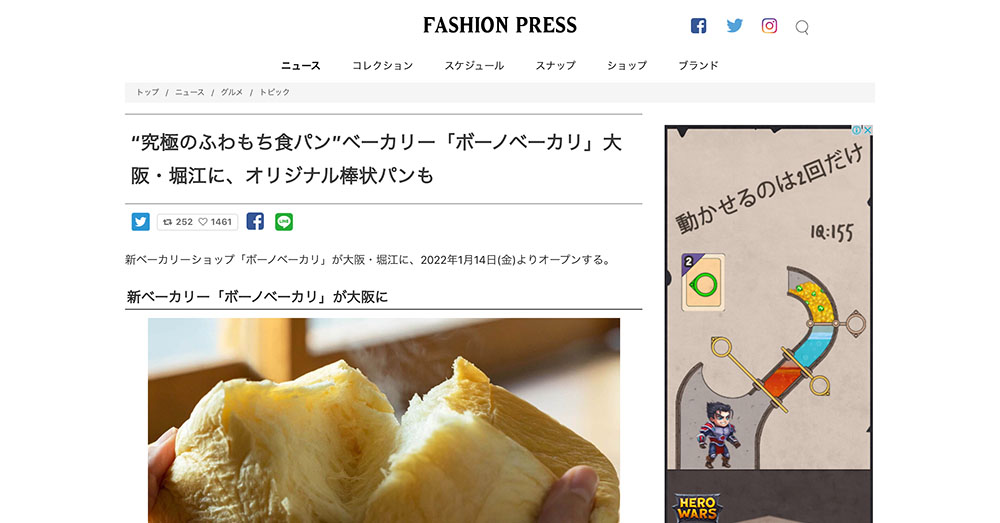Open the bread photo image
This screenshot has width=1000, height=523.
pos(384,420)
